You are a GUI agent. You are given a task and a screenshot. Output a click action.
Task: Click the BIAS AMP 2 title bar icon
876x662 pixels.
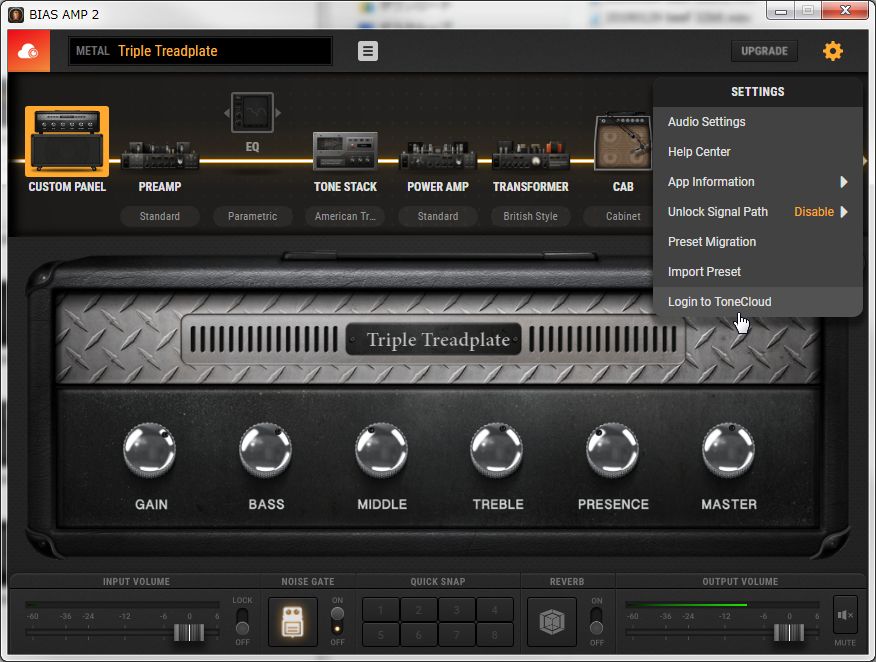(16, 15)
